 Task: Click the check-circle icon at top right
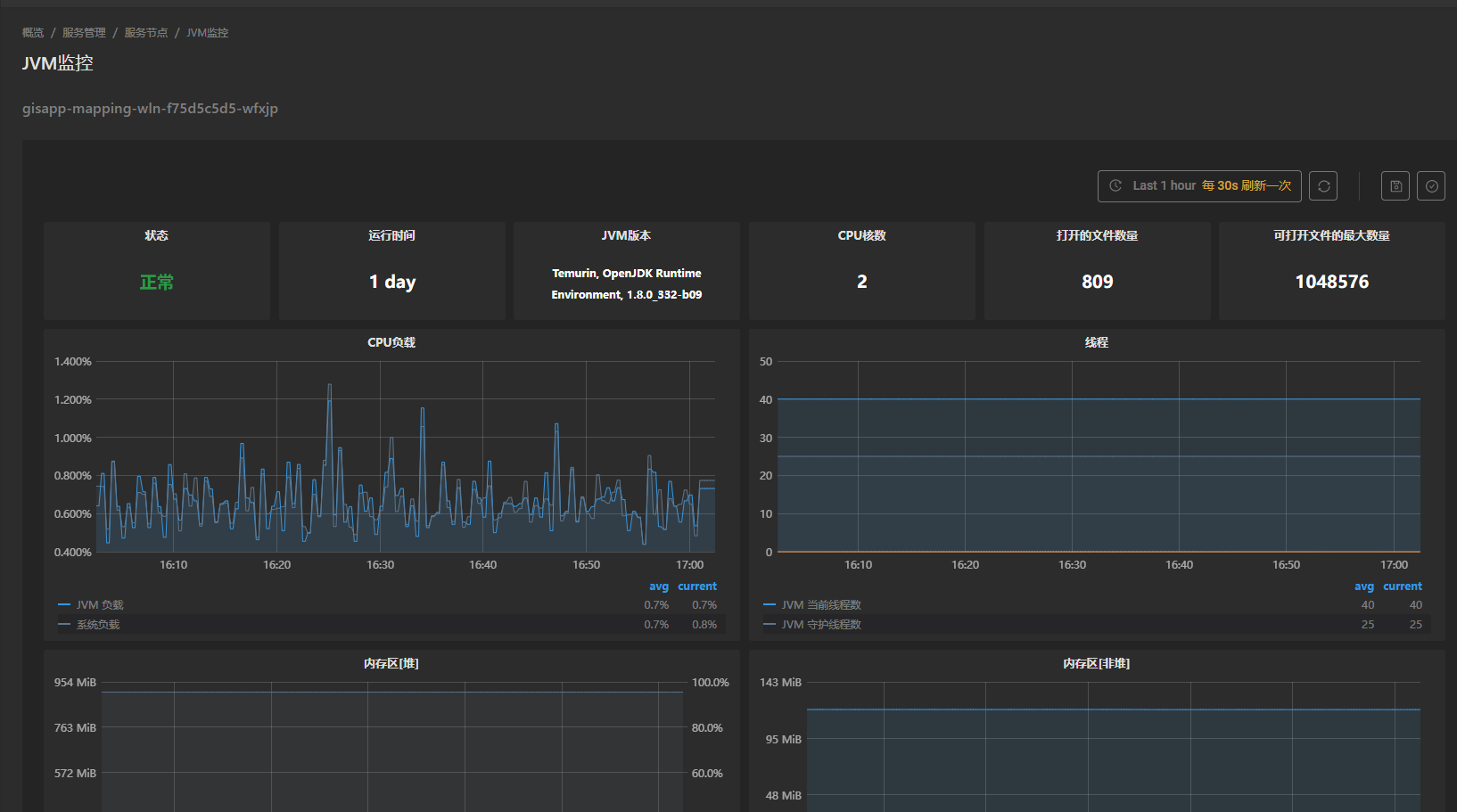pyautogui.click(x=1431, y=185)
